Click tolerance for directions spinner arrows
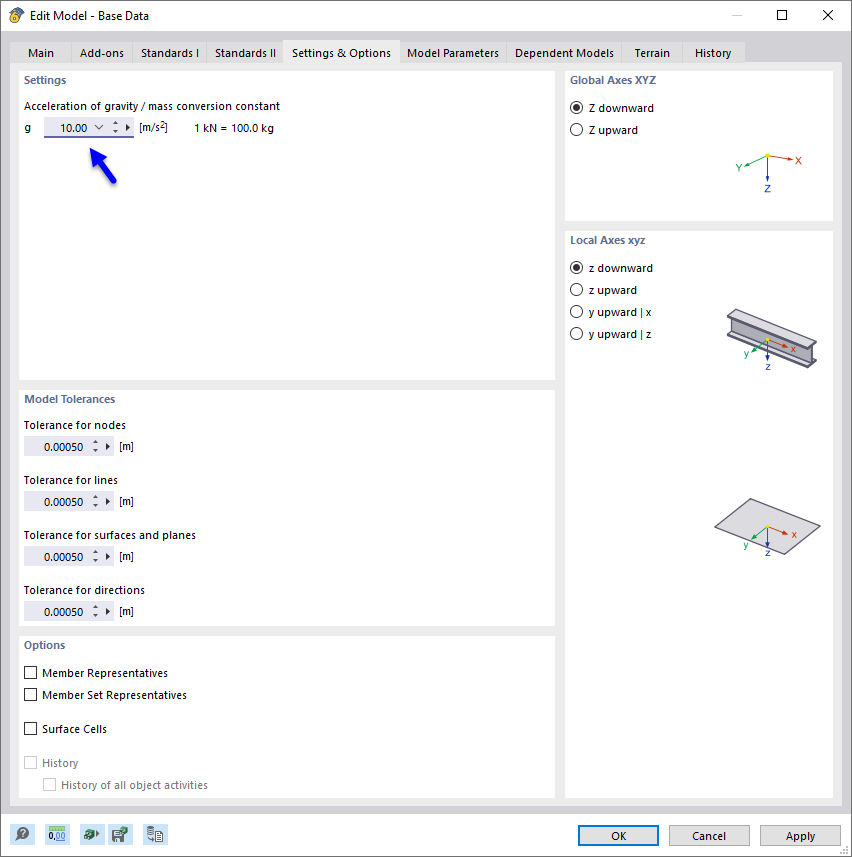The width and height of the screenshot is (852, 857). 96,611
